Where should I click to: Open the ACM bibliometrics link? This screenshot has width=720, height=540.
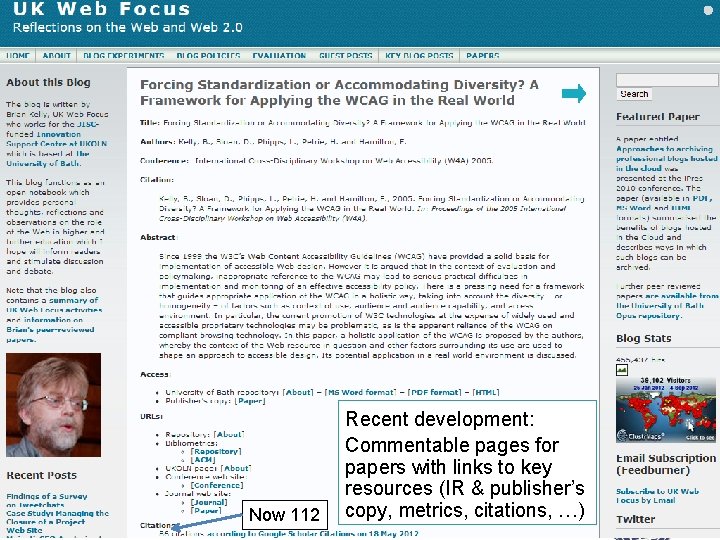202,460
